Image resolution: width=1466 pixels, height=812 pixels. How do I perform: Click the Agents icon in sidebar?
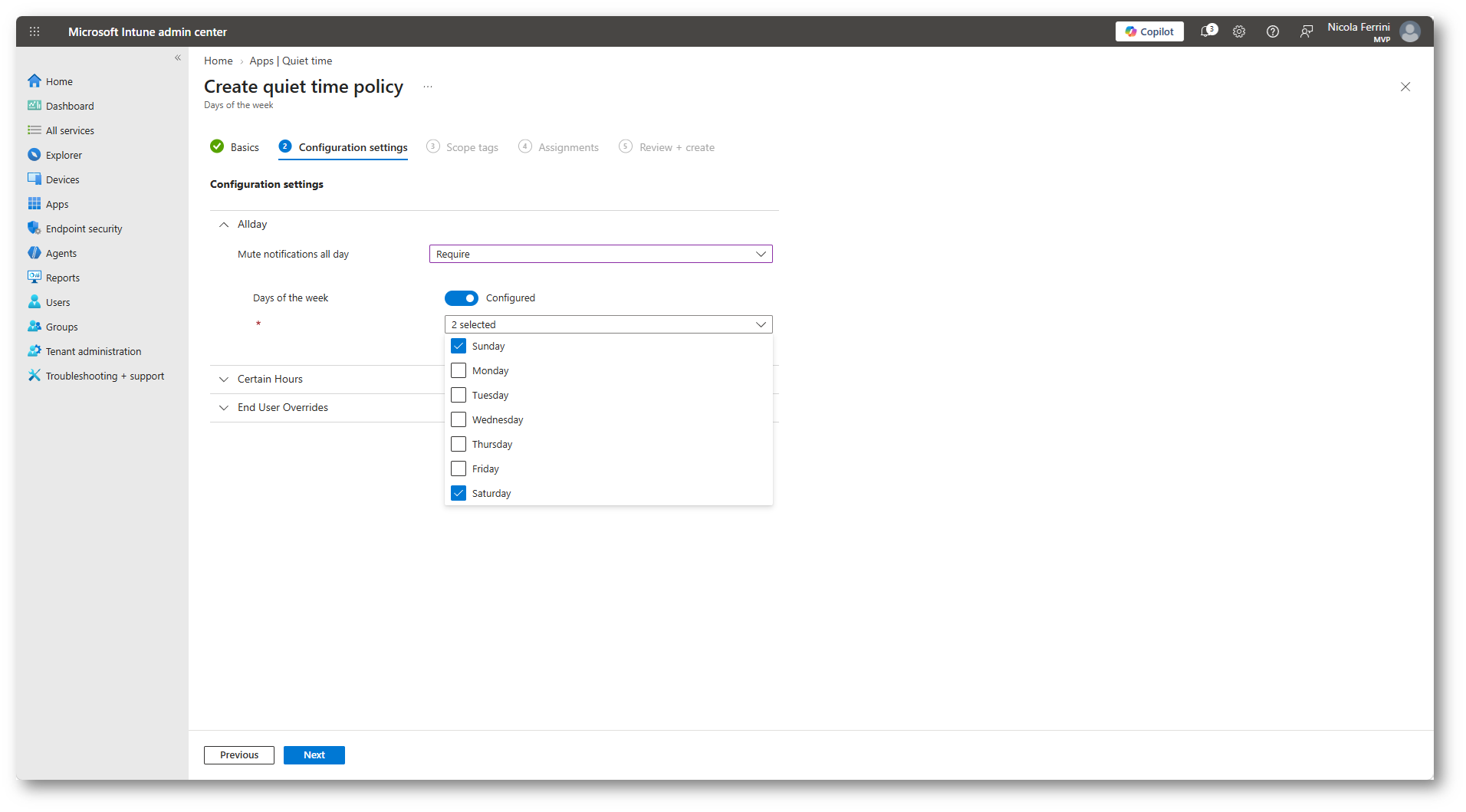pyautogui.click(x=35, y=252)
